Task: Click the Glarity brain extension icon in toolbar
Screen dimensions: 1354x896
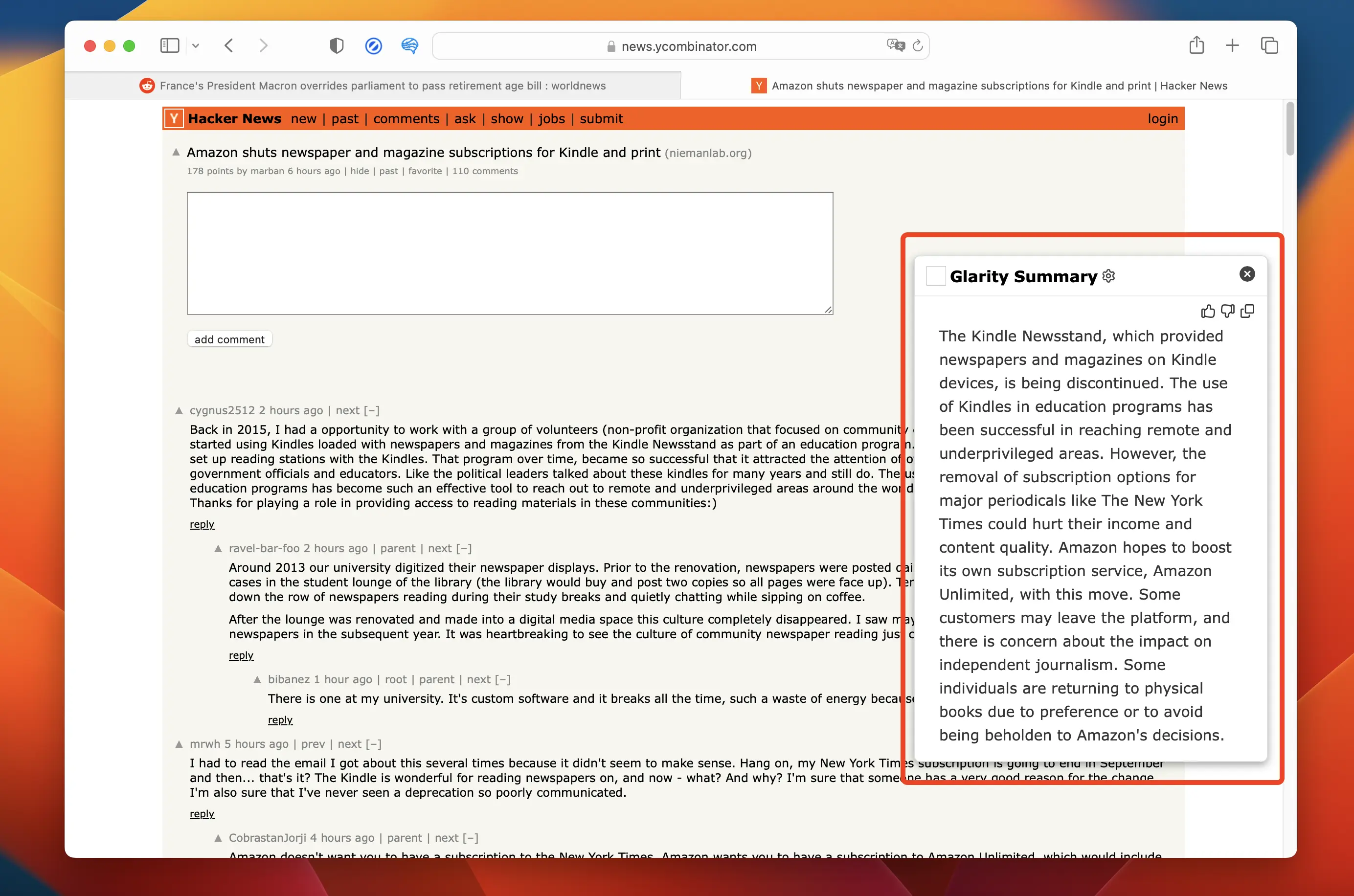Action: pos(409,45)
